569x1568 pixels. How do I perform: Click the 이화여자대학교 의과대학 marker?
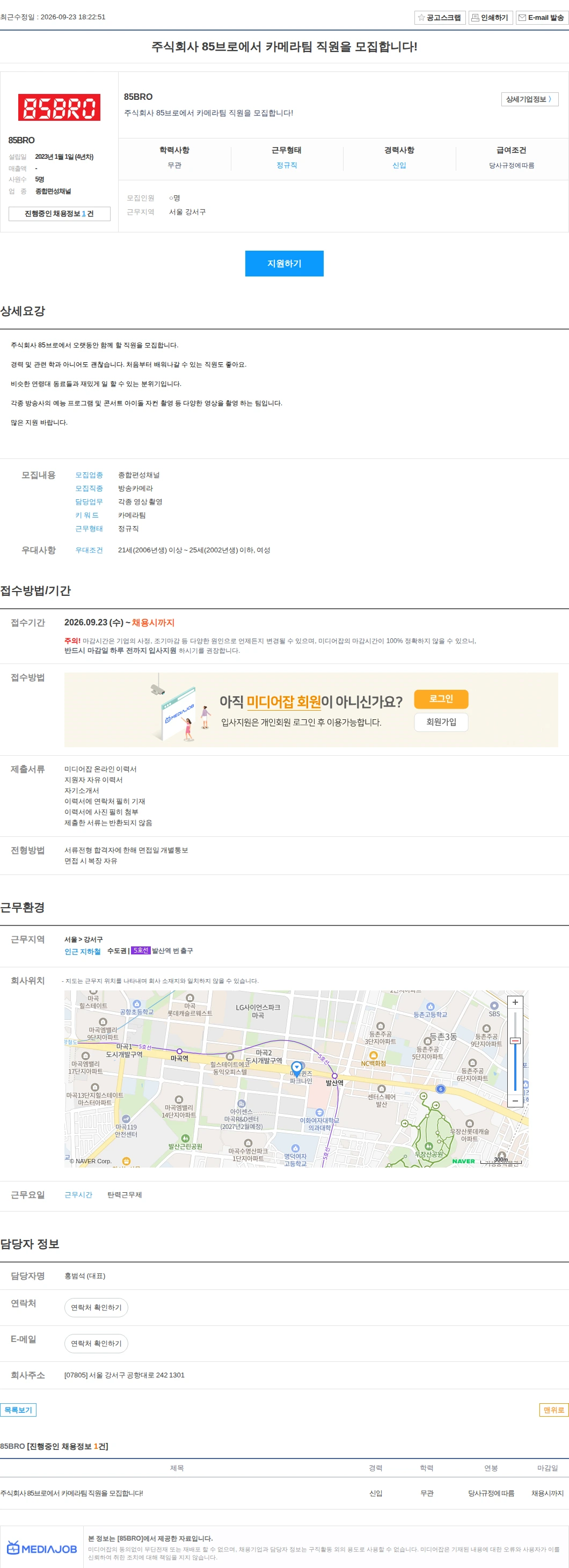point(319,1112)
